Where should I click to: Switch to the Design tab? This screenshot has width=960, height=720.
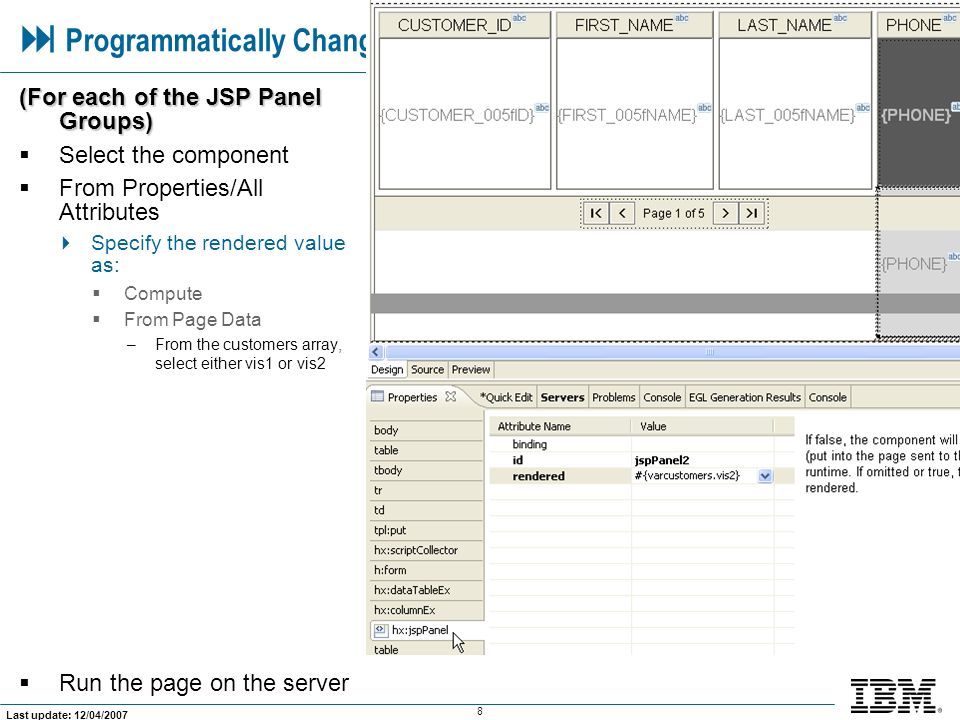click(387, 370)
